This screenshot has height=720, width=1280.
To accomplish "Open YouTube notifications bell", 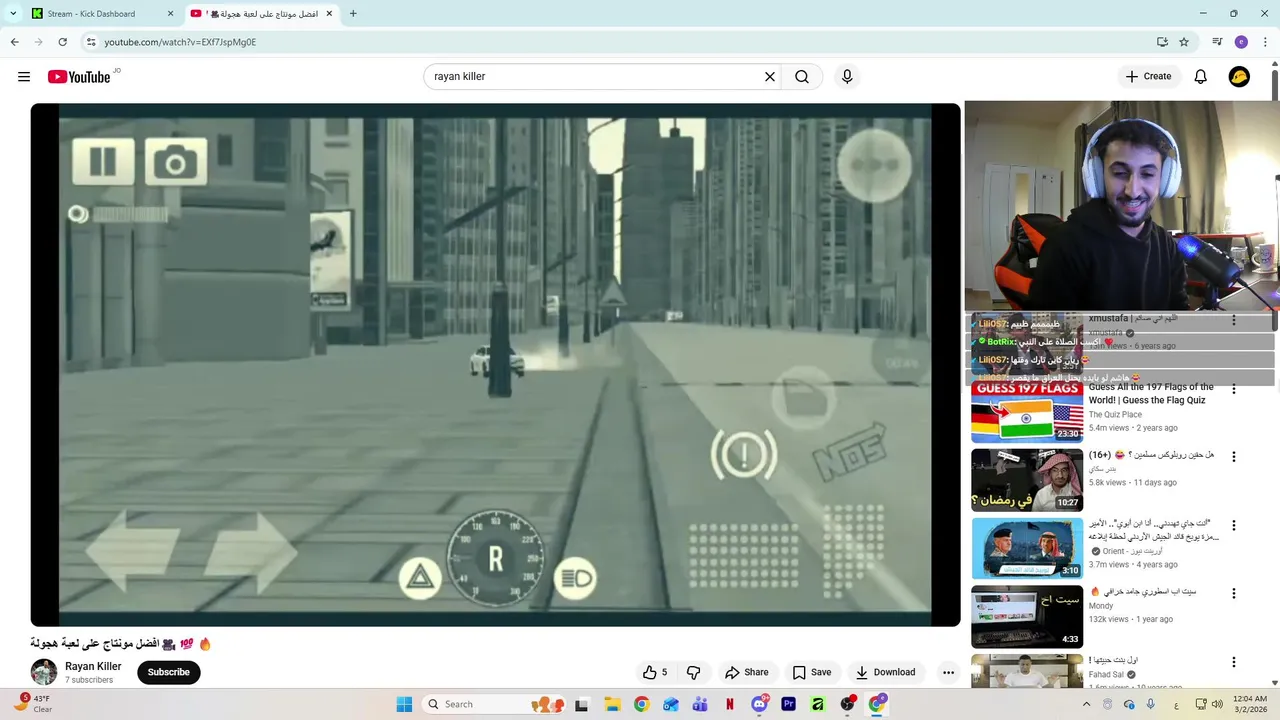I will [x=1201, y=77].
